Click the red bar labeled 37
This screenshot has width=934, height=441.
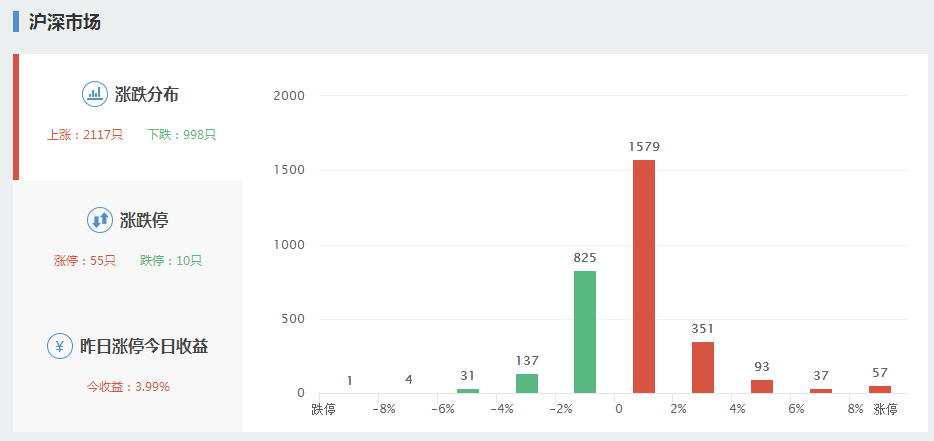821,391
